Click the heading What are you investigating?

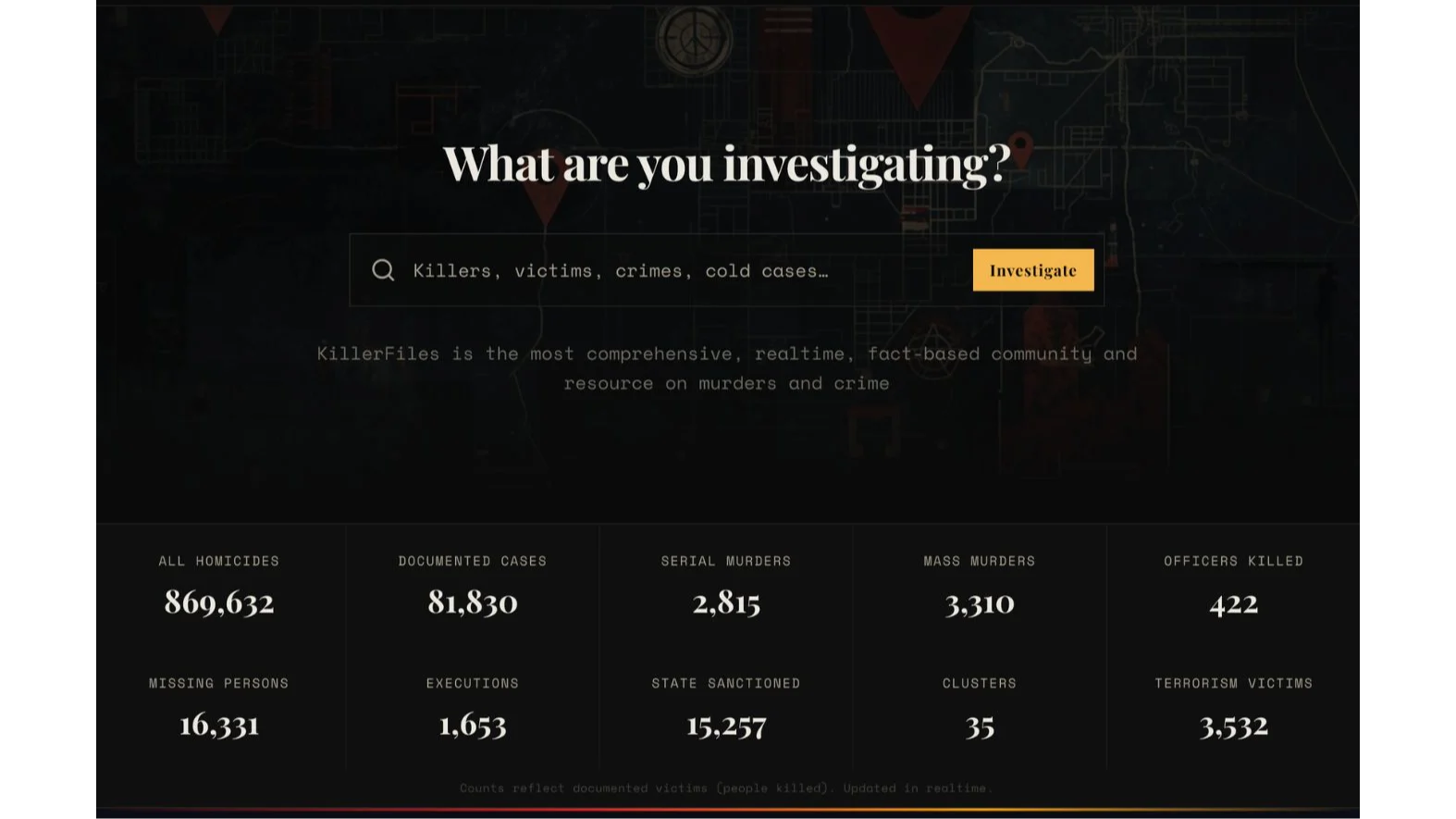coord(726,164)
